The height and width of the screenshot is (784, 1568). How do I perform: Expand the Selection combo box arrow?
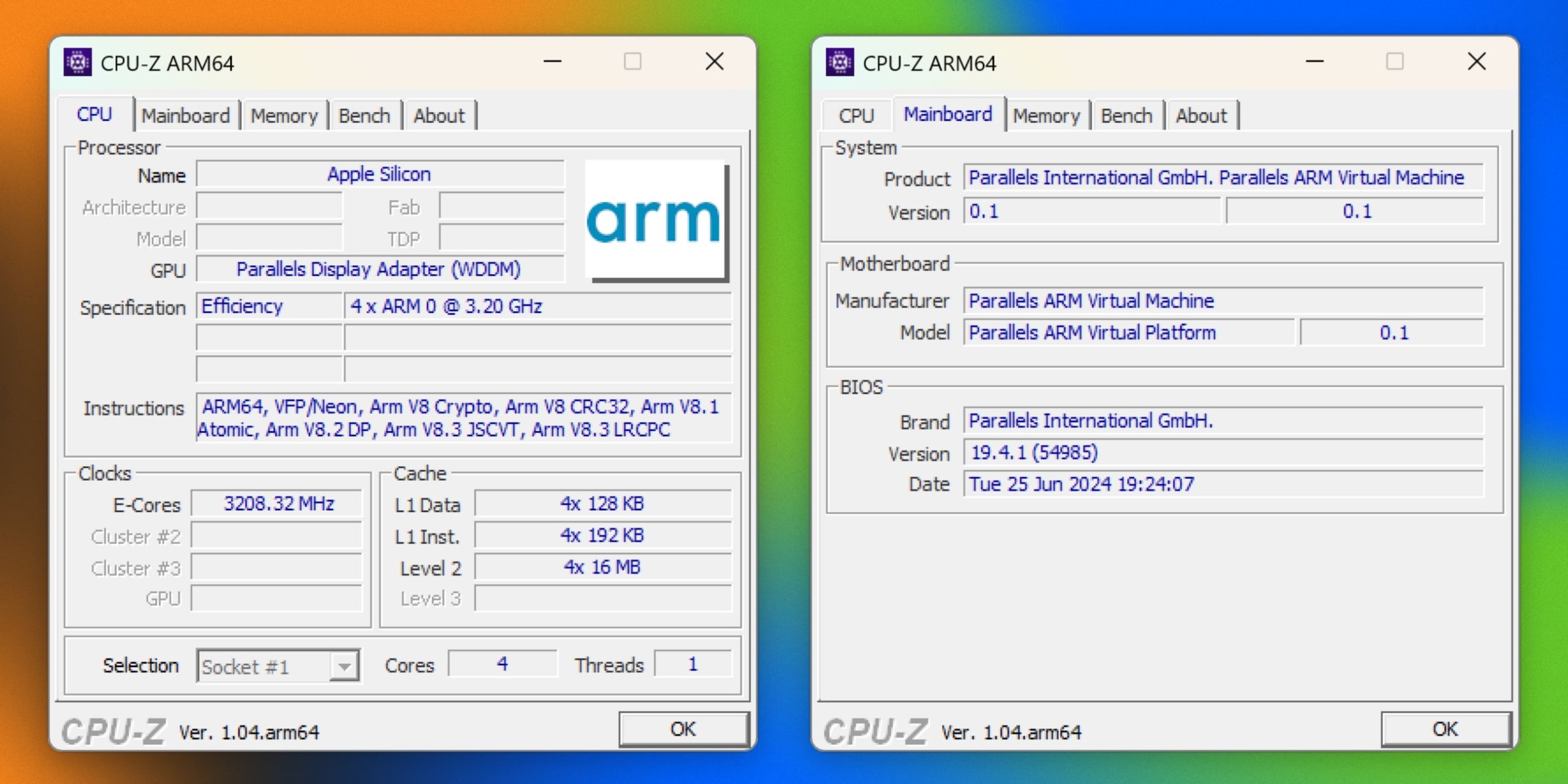[345, 666]
